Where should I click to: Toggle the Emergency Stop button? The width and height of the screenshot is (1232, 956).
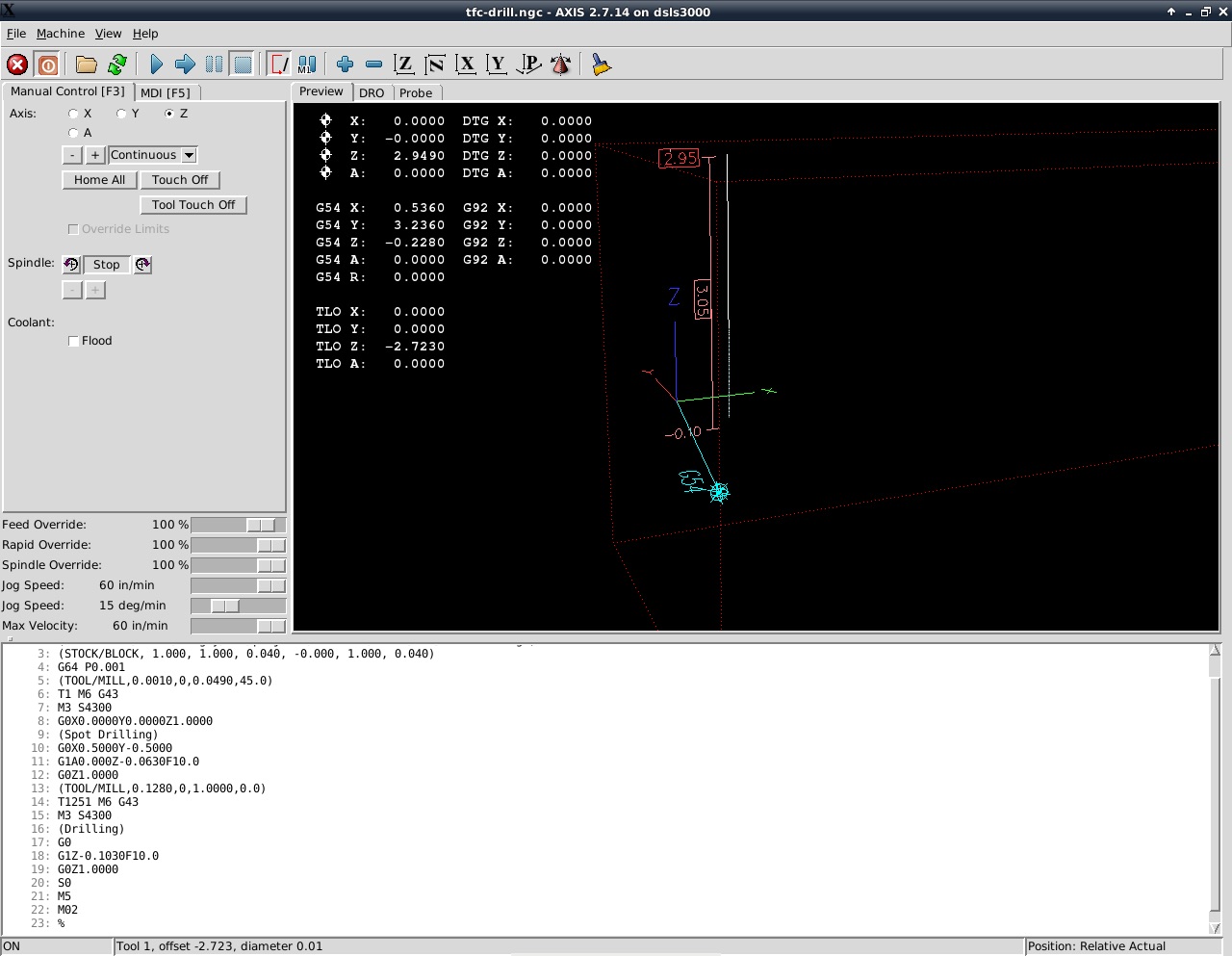[x=17, y=65]
